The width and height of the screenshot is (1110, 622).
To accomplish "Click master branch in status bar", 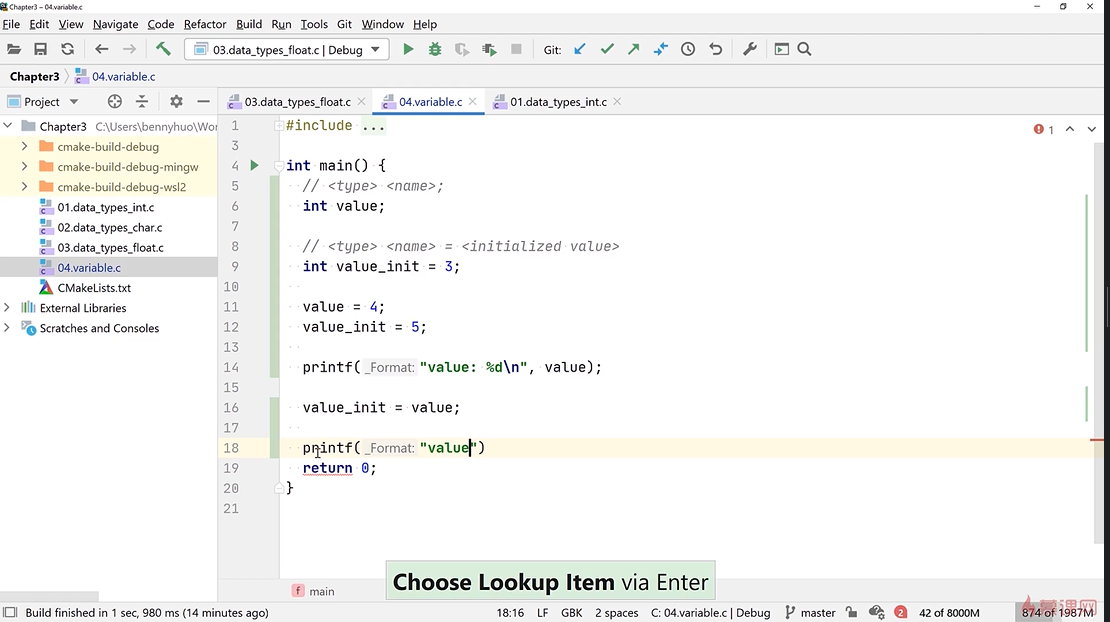I will tap(811, 613).
